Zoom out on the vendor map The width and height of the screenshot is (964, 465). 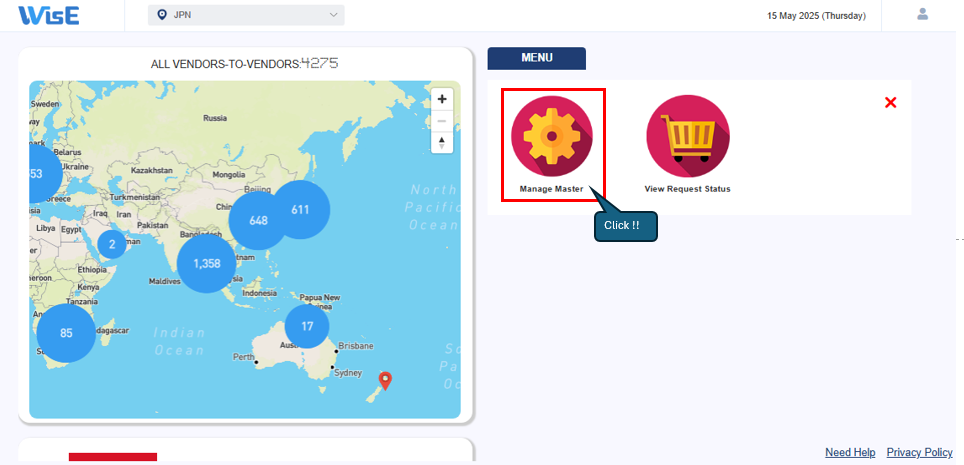point(442,121)
